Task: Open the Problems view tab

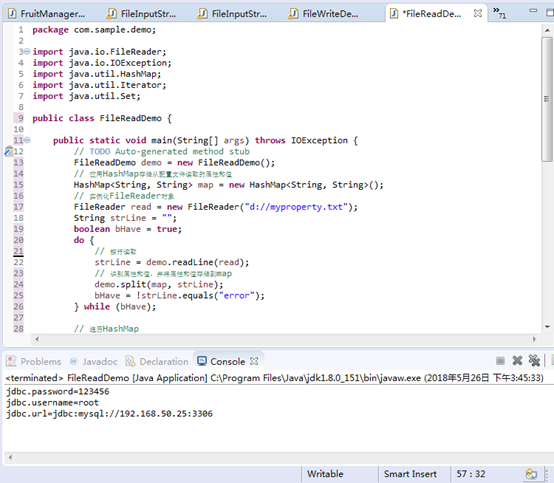Action: pyautogui.click(x=34, y=361)
